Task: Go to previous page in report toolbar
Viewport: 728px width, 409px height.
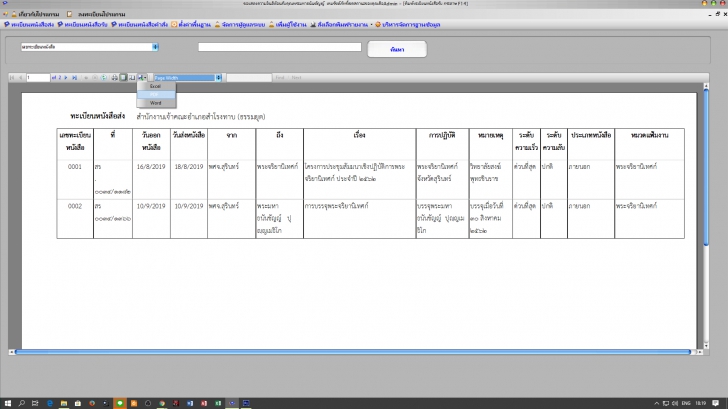Action: 20,78
